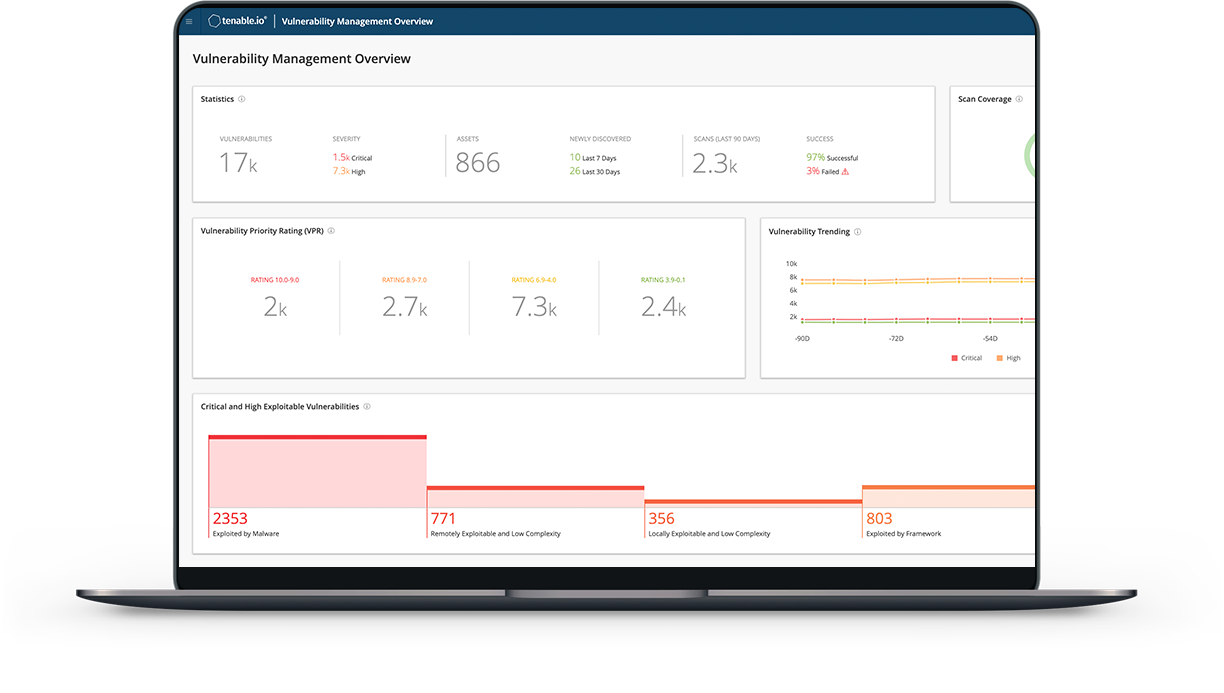Click the Failed scans warning icon
This screenshot has width=1224, height=693.
pyautogui.click(x=845, y=172)
